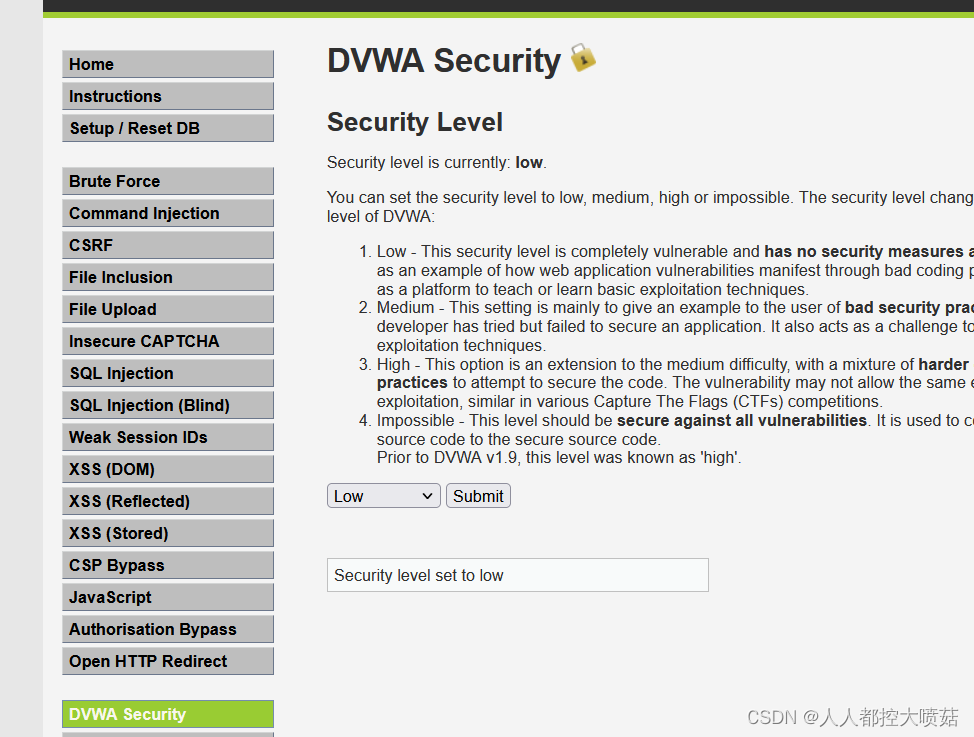Screen dimensions: 974x737
Task: View the Instructions page
Action: [167, 96]
